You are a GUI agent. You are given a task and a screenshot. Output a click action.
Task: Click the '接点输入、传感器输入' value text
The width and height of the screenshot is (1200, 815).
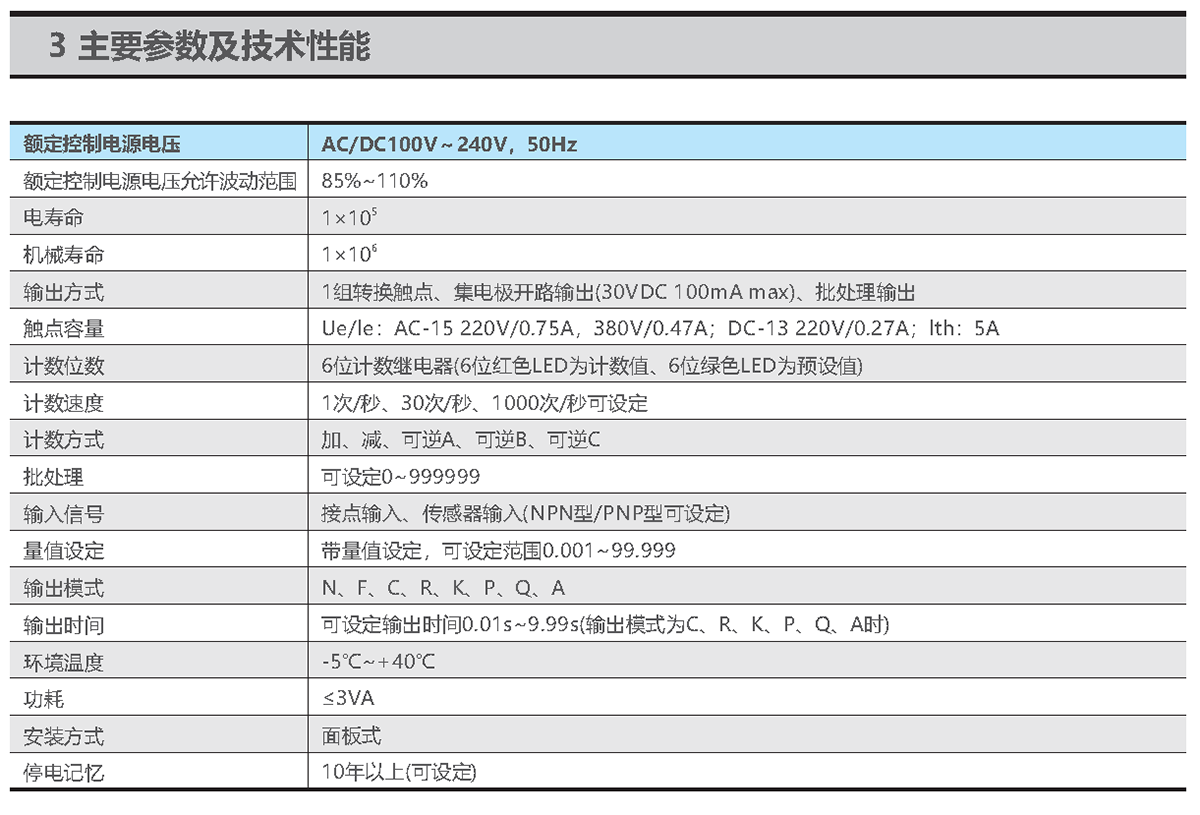click(x=421, y=514)
